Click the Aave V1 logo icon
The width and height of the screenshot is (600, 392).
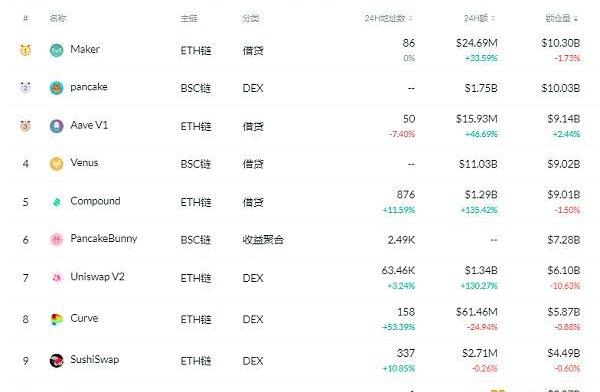[57, 126]
